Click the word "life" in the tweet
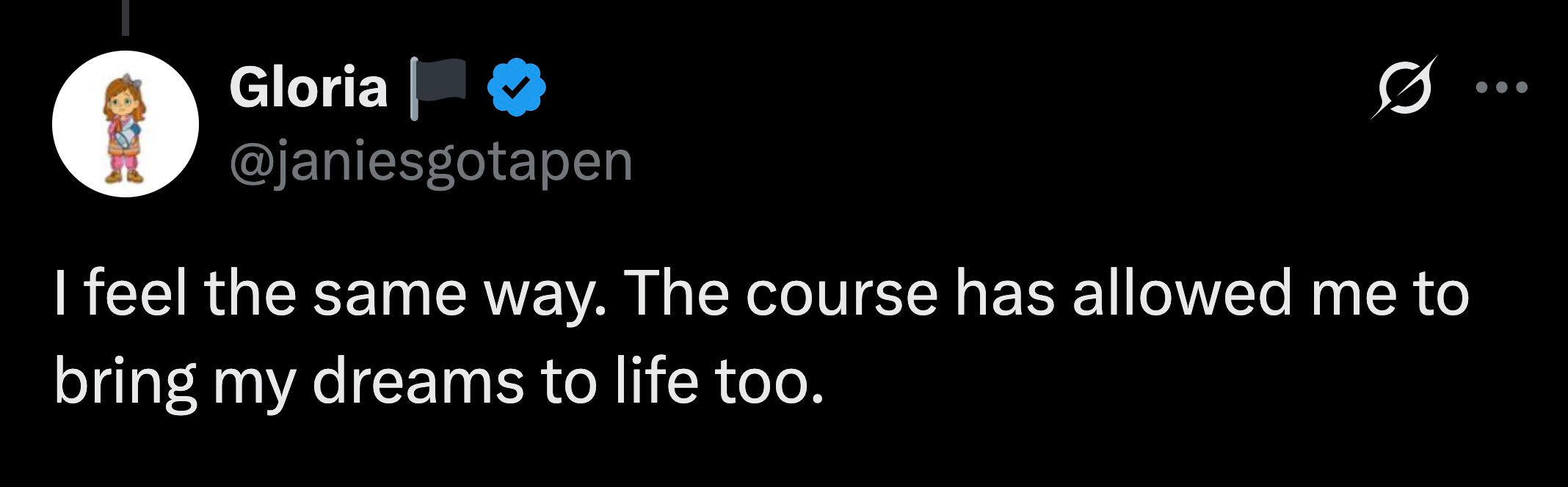 (x=656, y=381)
